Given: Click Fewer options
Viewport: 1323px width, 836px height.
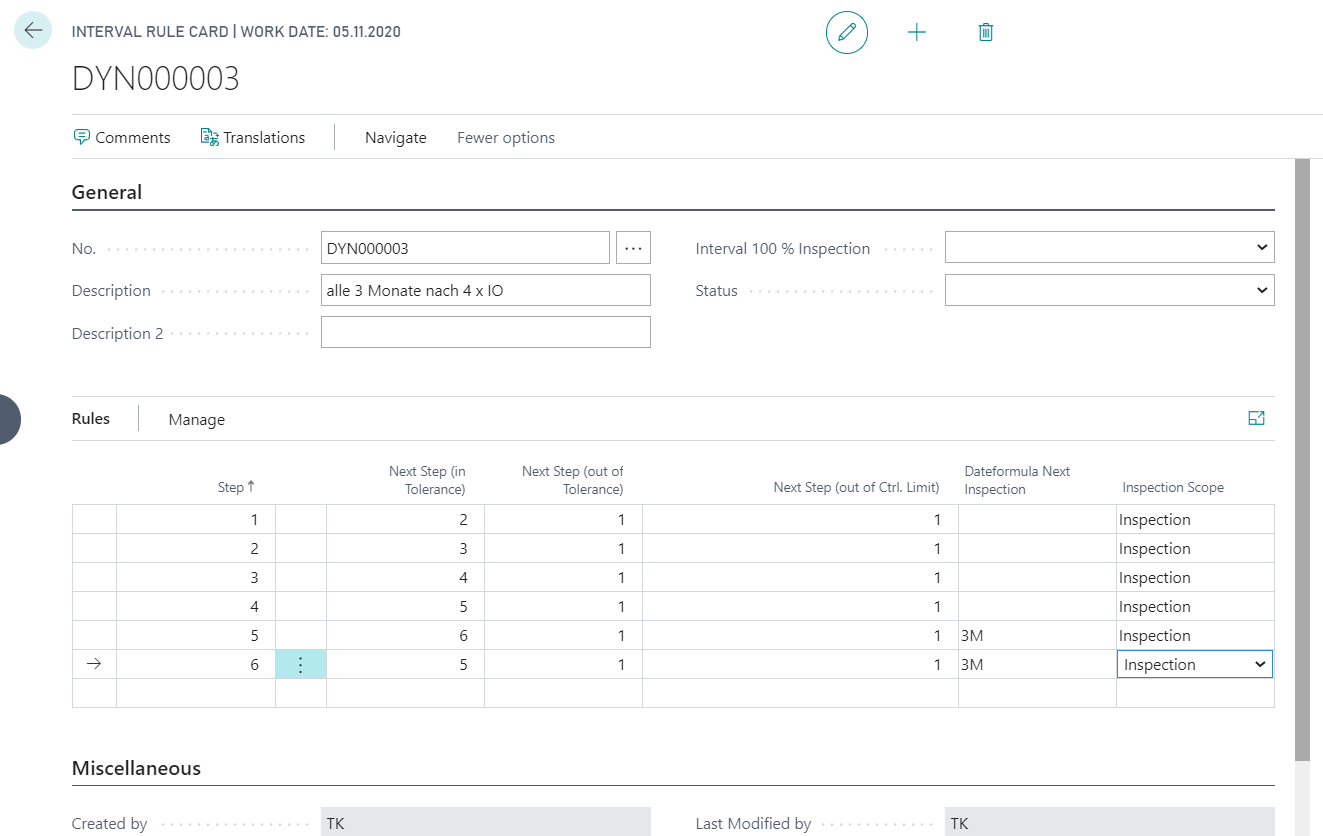Looking at the screenshot, I should click(506, 138).
